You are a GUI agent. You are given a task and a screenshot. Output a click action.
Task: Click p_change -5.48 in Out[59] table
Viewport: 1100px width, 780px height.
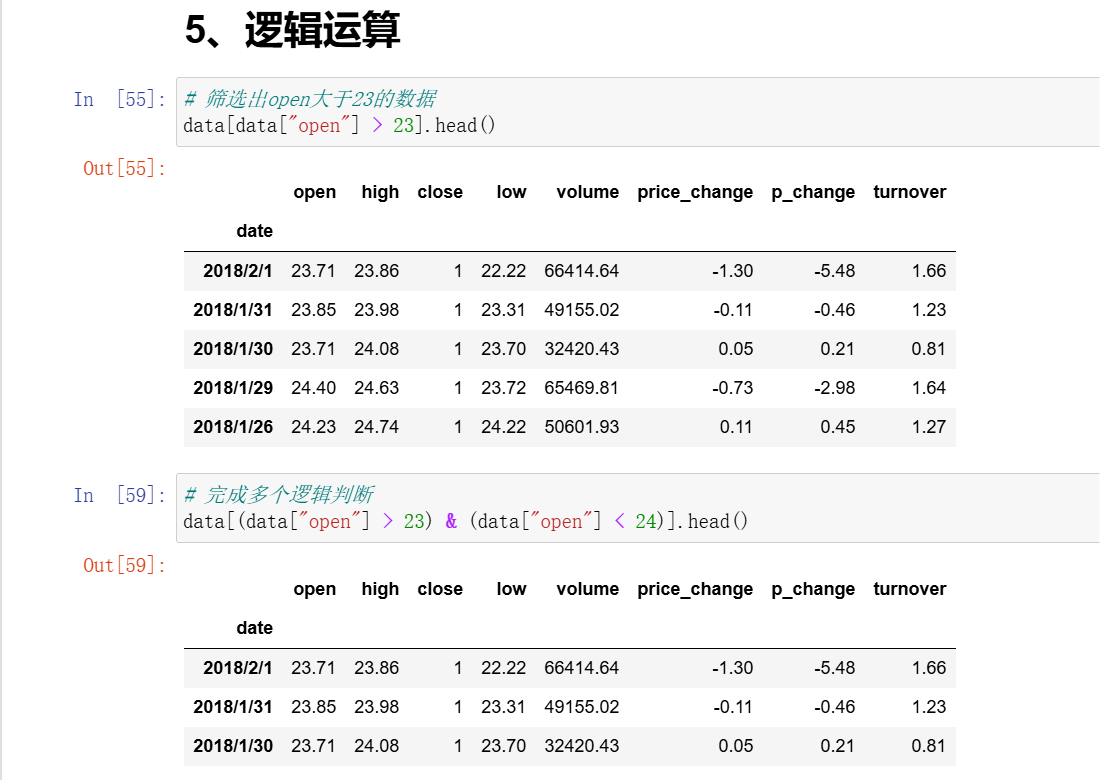tap(835, 668)
